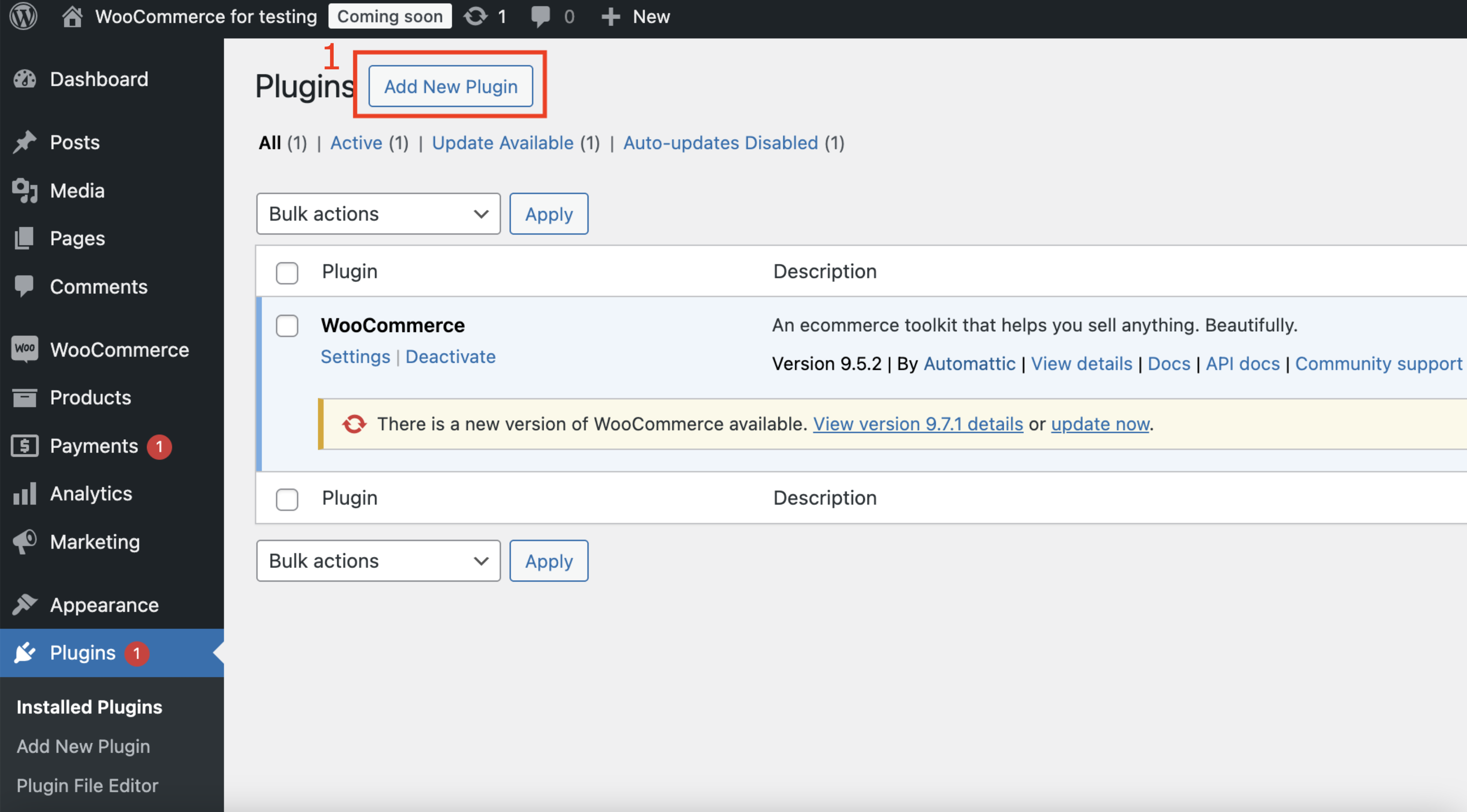Filter by Auto-updates Disabled

[720, 143]
